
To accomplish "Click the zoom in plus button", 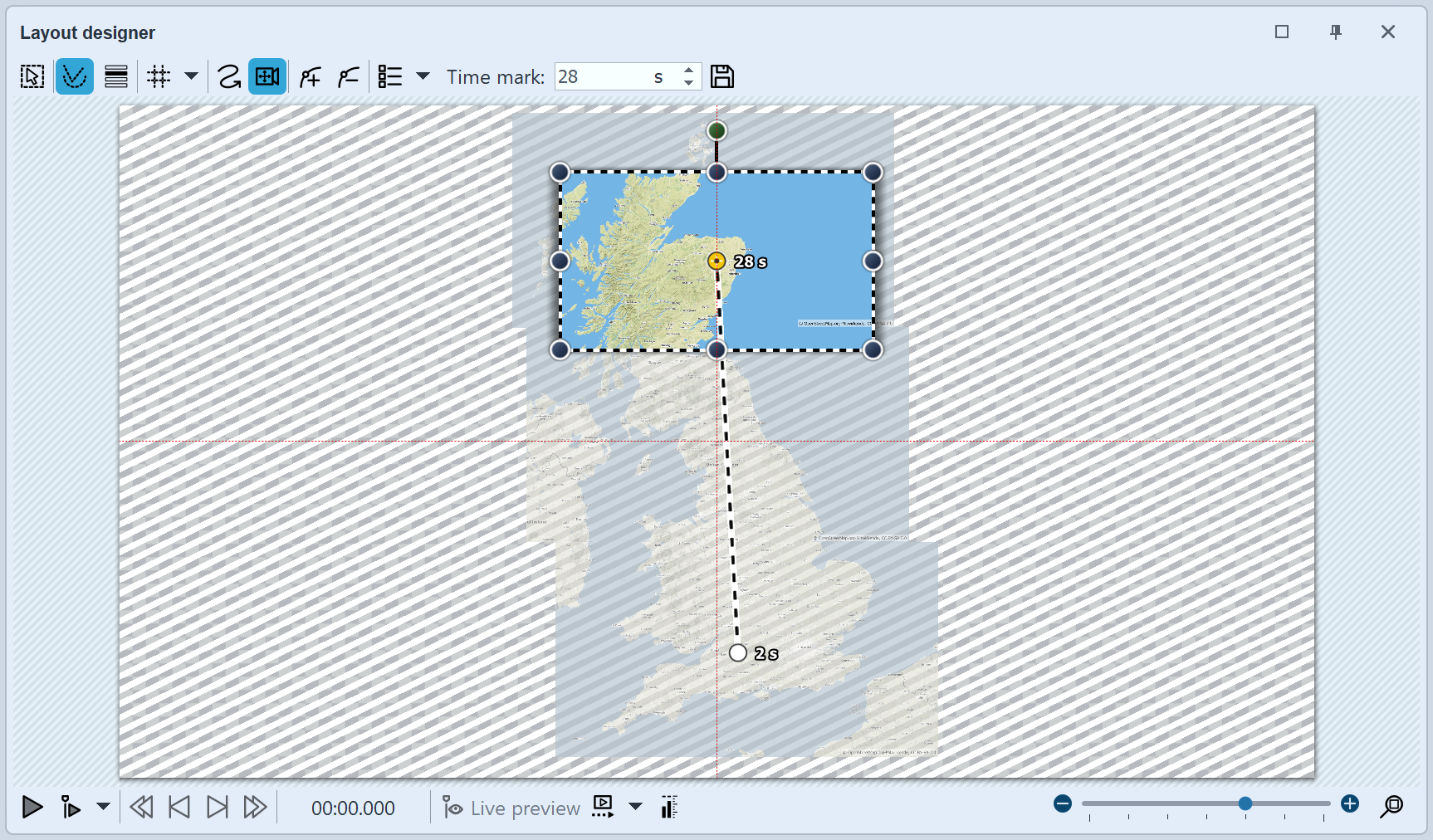I will coord(1350,803).
